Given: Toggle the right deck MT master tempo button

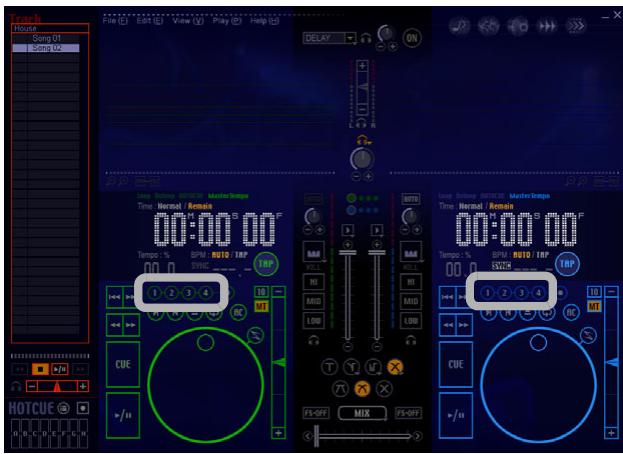Looking at the screenshot, I should point(594,306).
